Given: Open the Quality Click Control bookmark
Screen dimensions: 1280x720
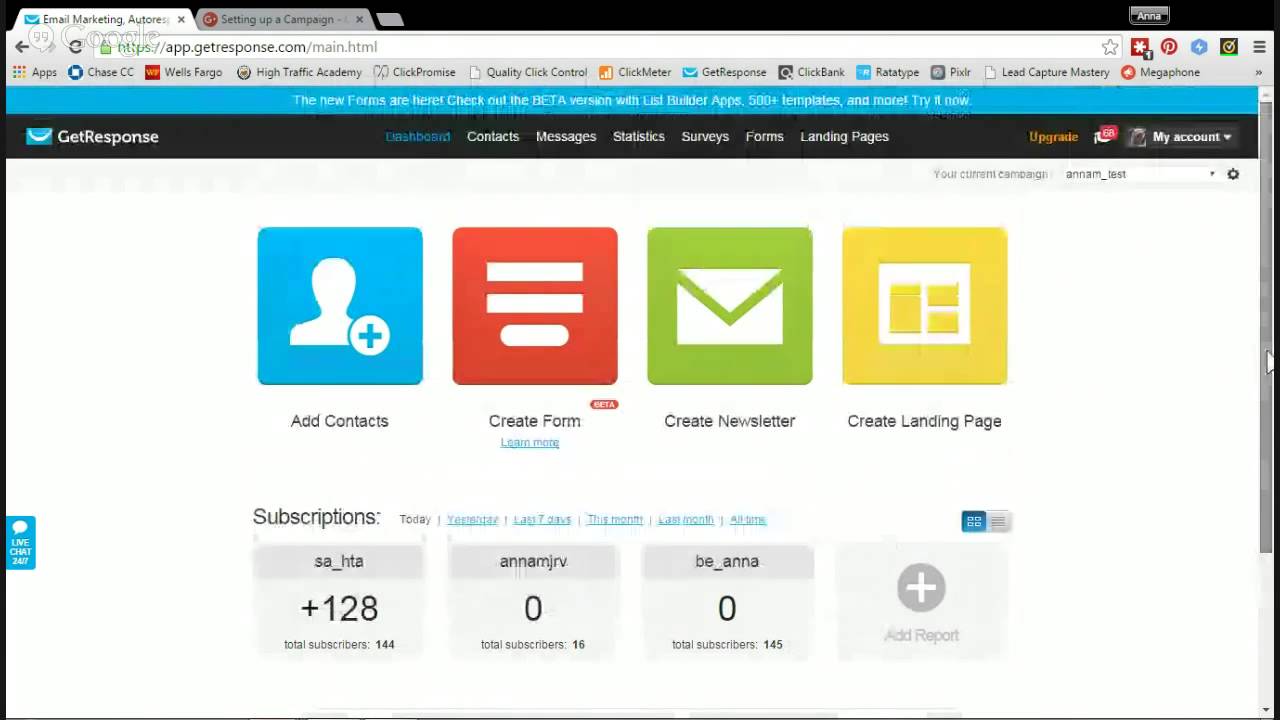Looking at the screenshot, I should [528, 72].
